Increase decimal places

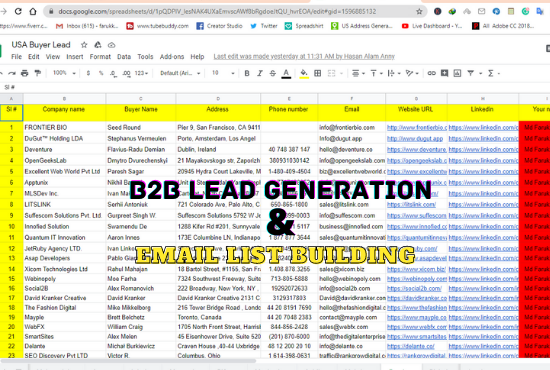point(126,73)
